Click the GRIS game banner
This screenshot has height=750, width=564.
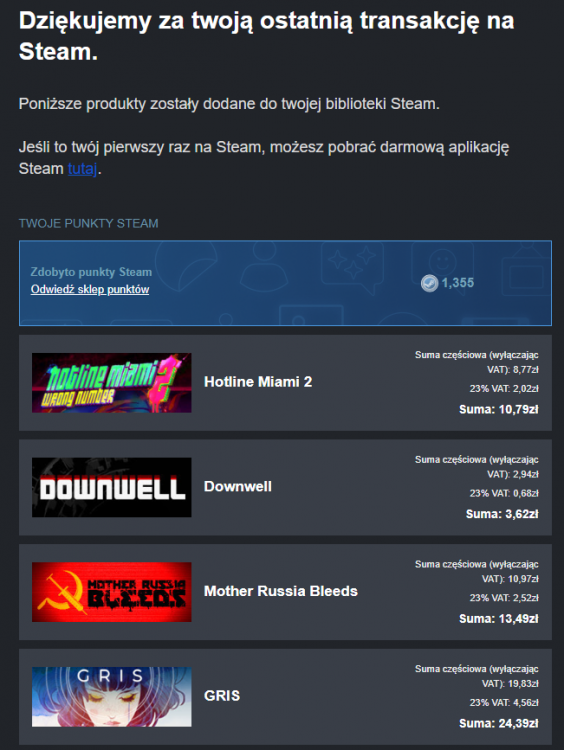(x=111, y=697)
